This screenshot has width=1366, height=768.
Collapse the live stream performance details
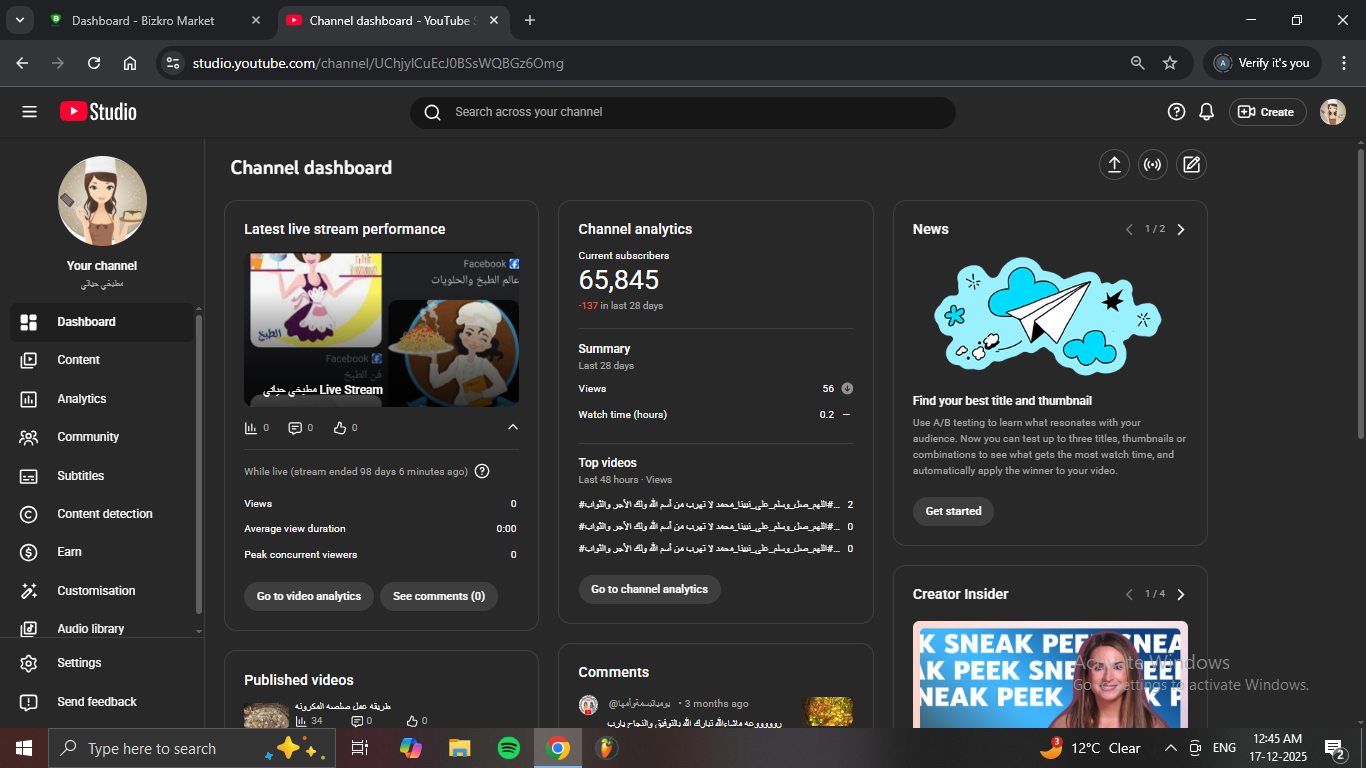coord(513,428)
